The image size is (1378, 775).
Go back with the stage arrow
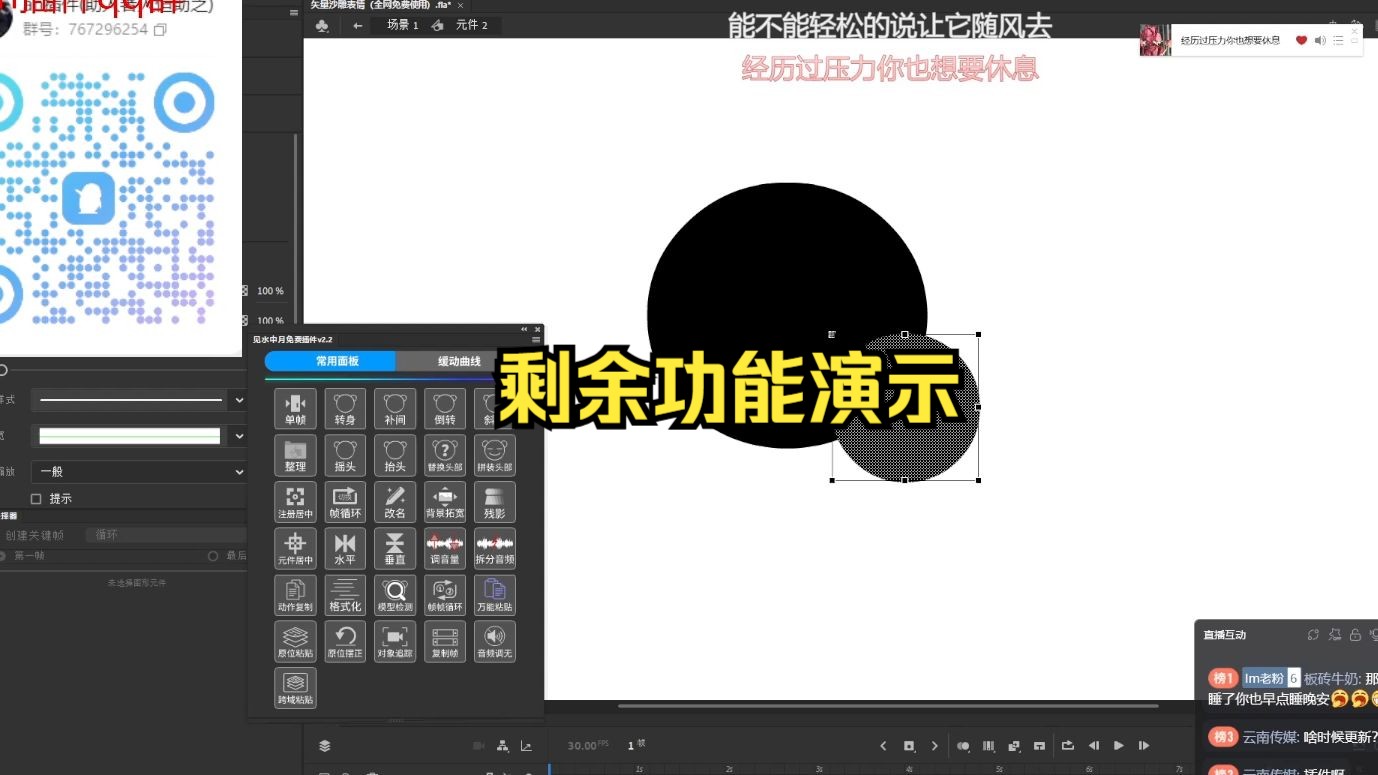coord(357,26)
